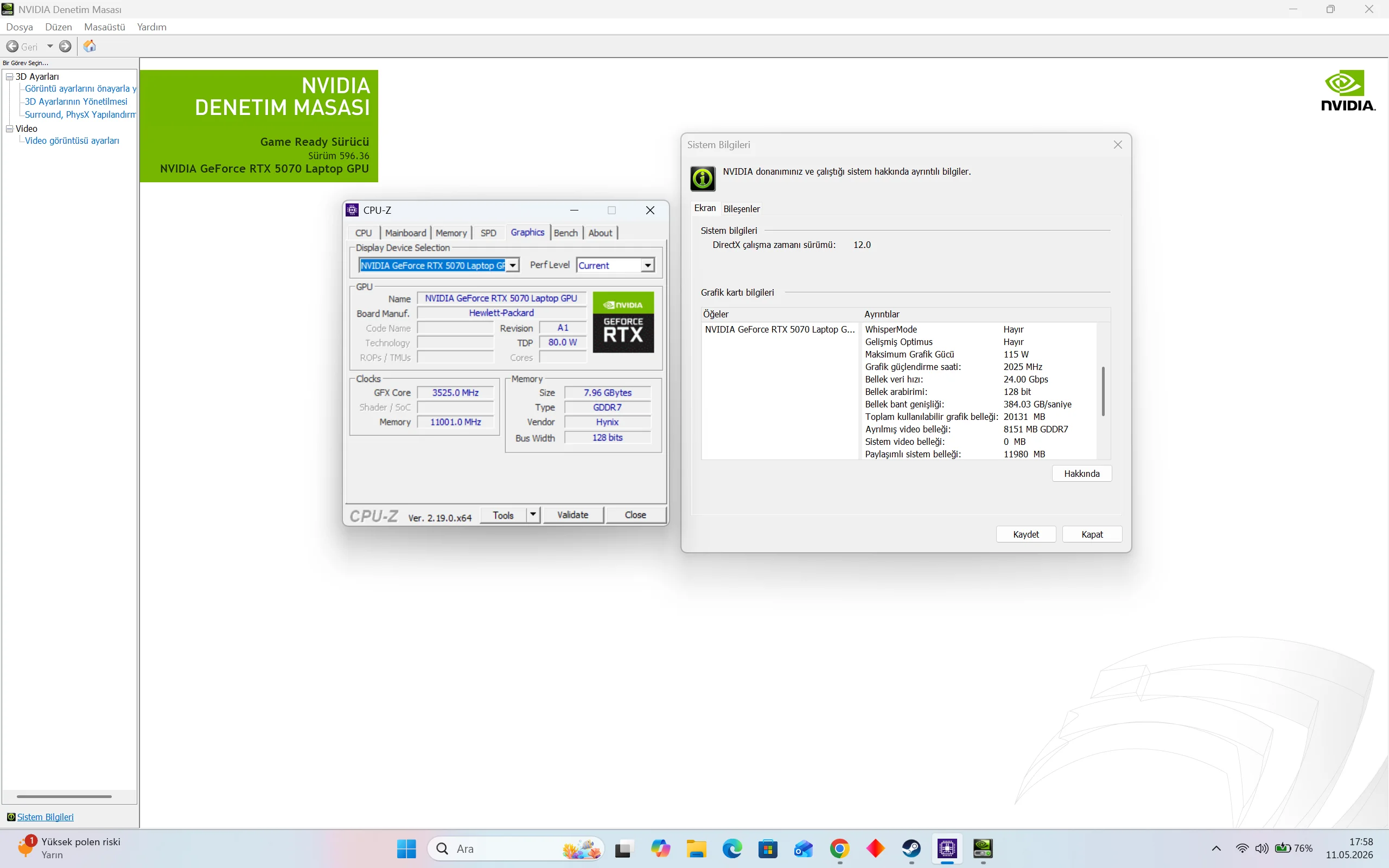Collapse the 3D Ayarları tree node
This screenshot has width=1389, height=868.
pyautogui.click(x=10, y=76)
